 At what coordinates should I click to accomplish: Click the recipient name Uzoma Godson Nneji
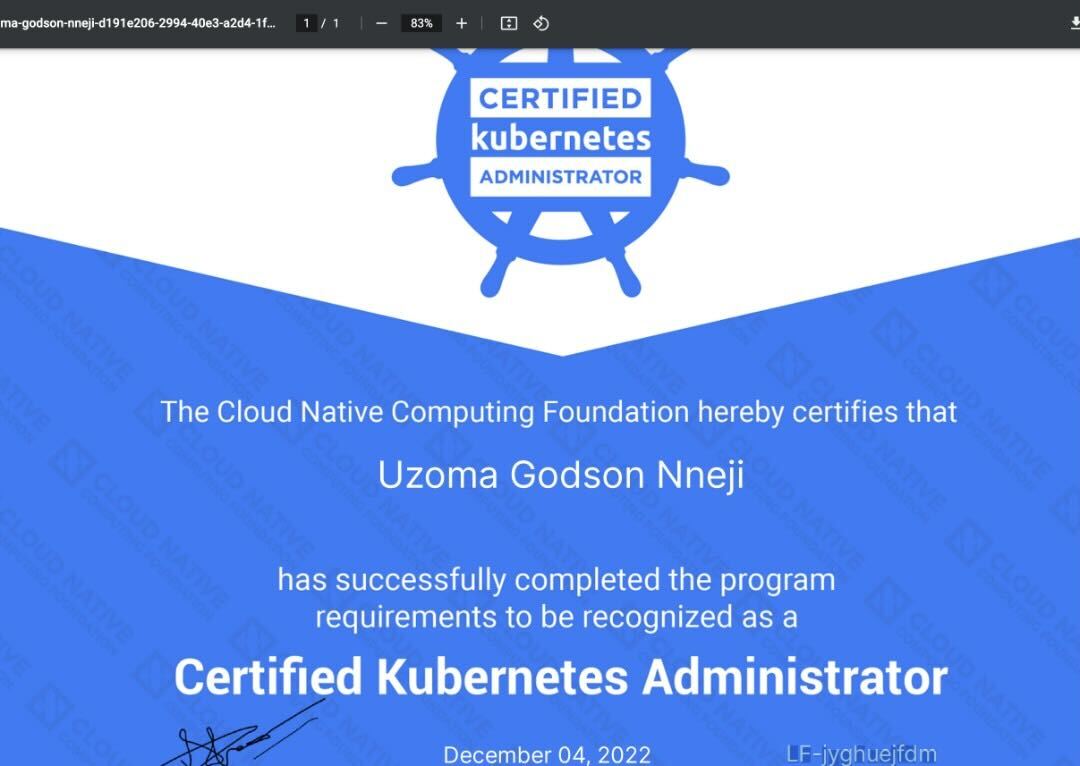(560, 475)
